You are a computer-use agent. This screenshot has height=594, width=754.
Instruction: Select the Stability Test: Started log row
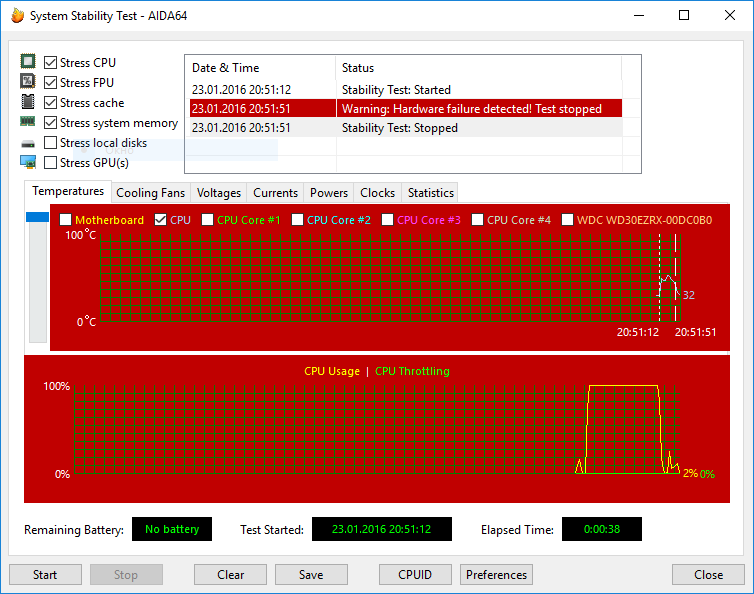coord(406,90)
